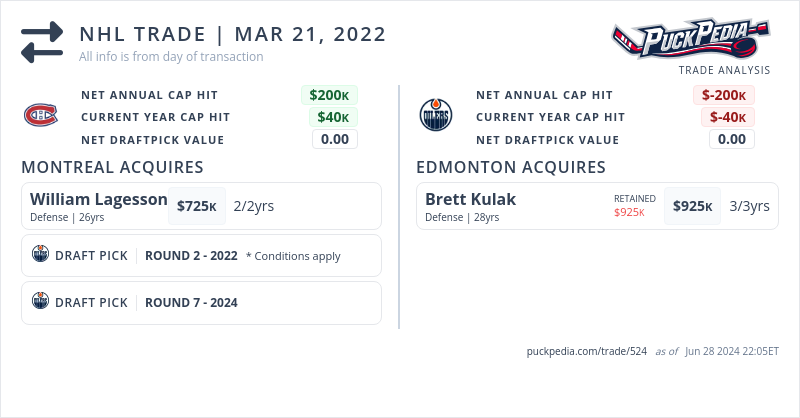
Task: Click Kulak's $925K cap hit badge
Action: pos(692,206)
